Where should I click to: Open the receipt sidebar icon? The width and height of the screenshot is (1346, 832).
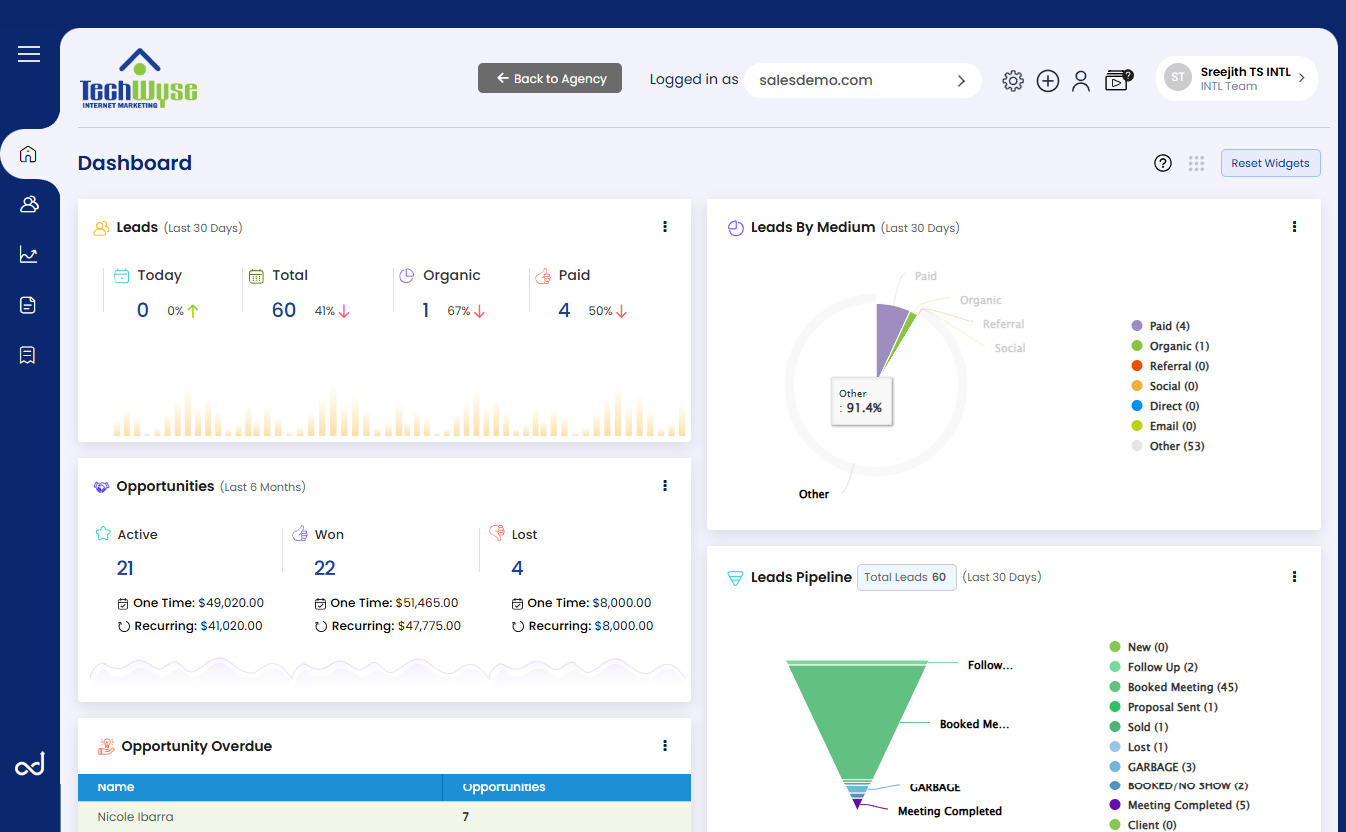click(x=28, y=355)
